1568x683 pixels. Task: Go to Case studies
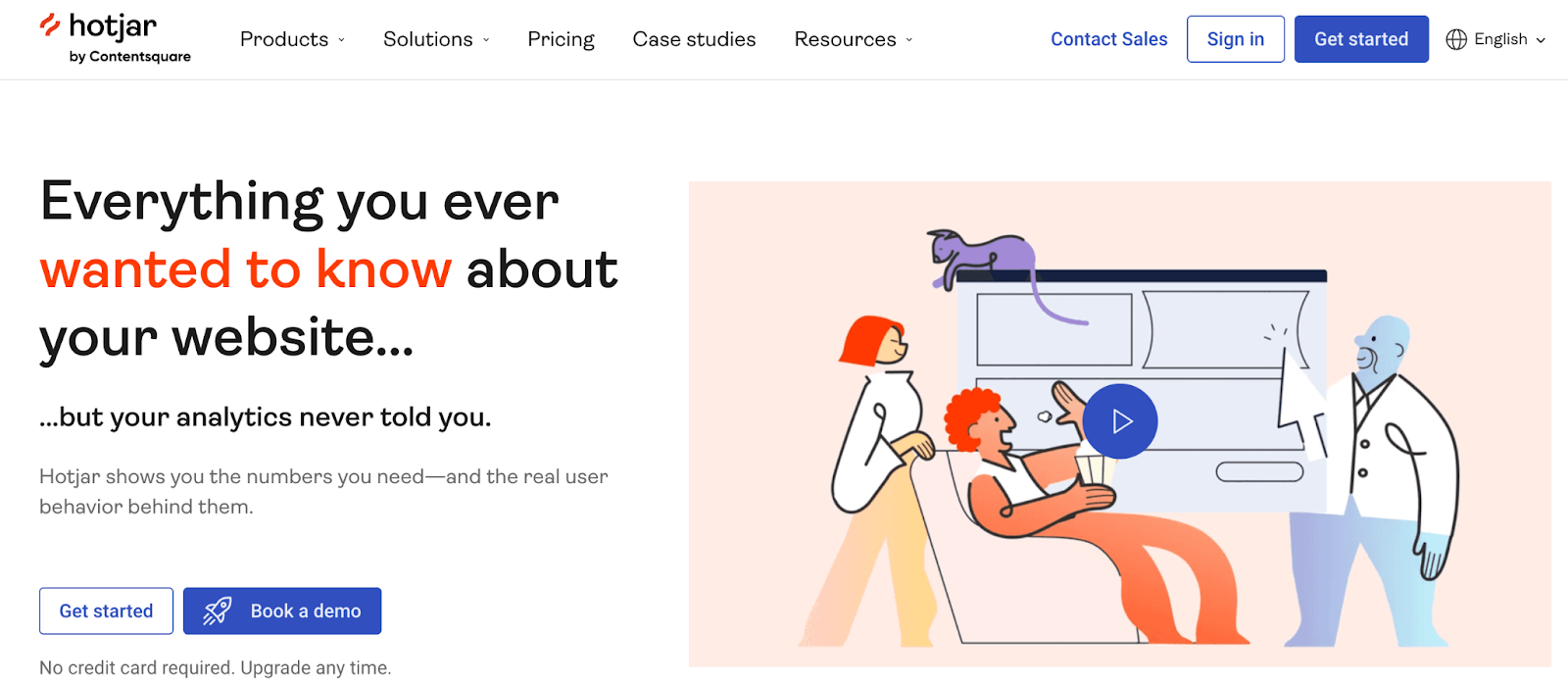[694, 39]
